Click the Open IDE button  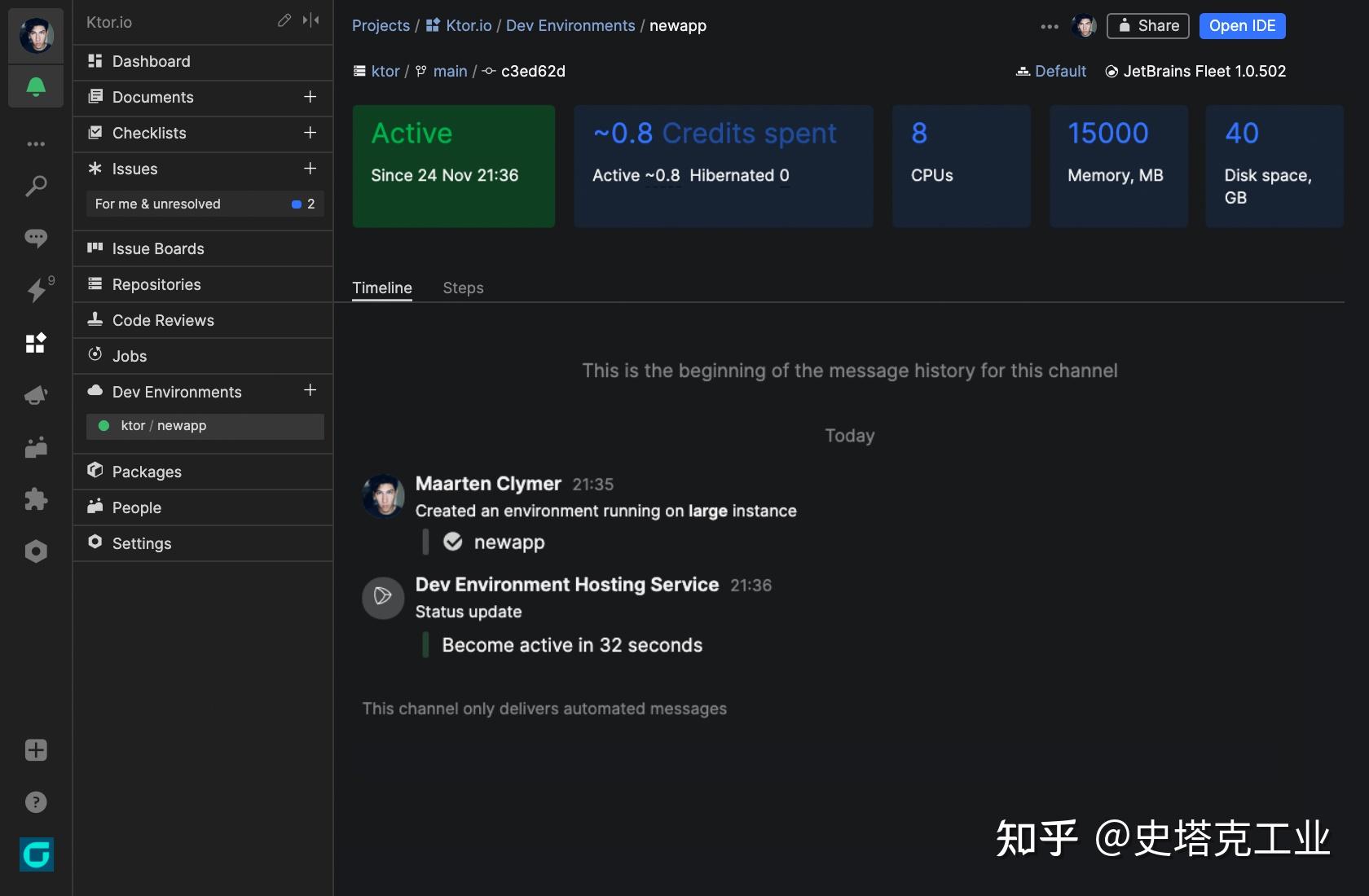[1242, 26]
